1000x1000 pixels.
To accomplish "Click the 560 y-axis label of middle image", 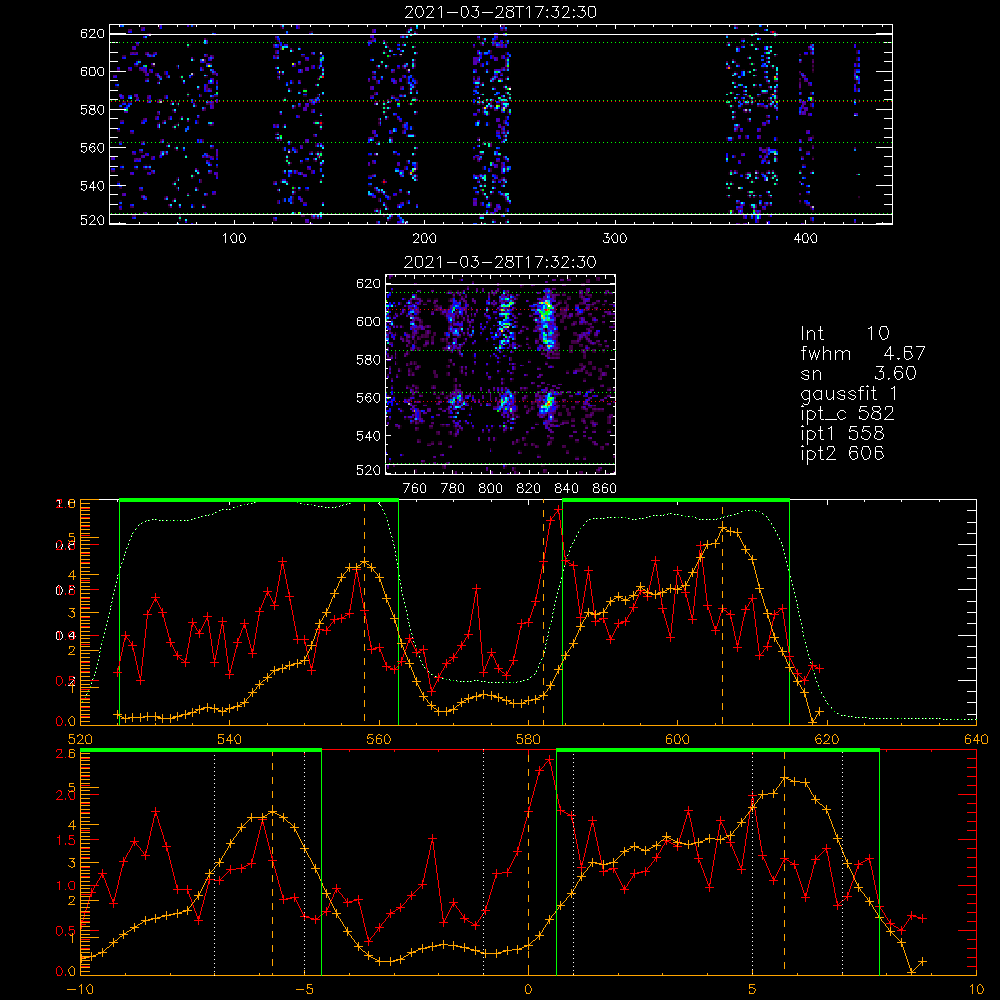I will 369,398.
